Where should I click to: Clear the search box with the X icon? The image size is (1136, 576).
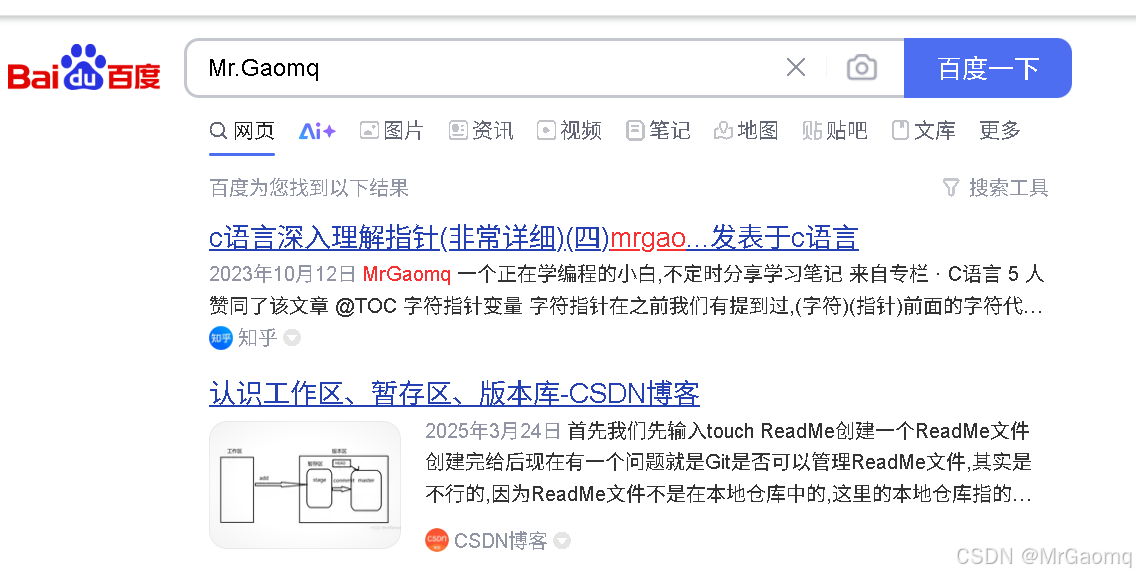[795, 67]
